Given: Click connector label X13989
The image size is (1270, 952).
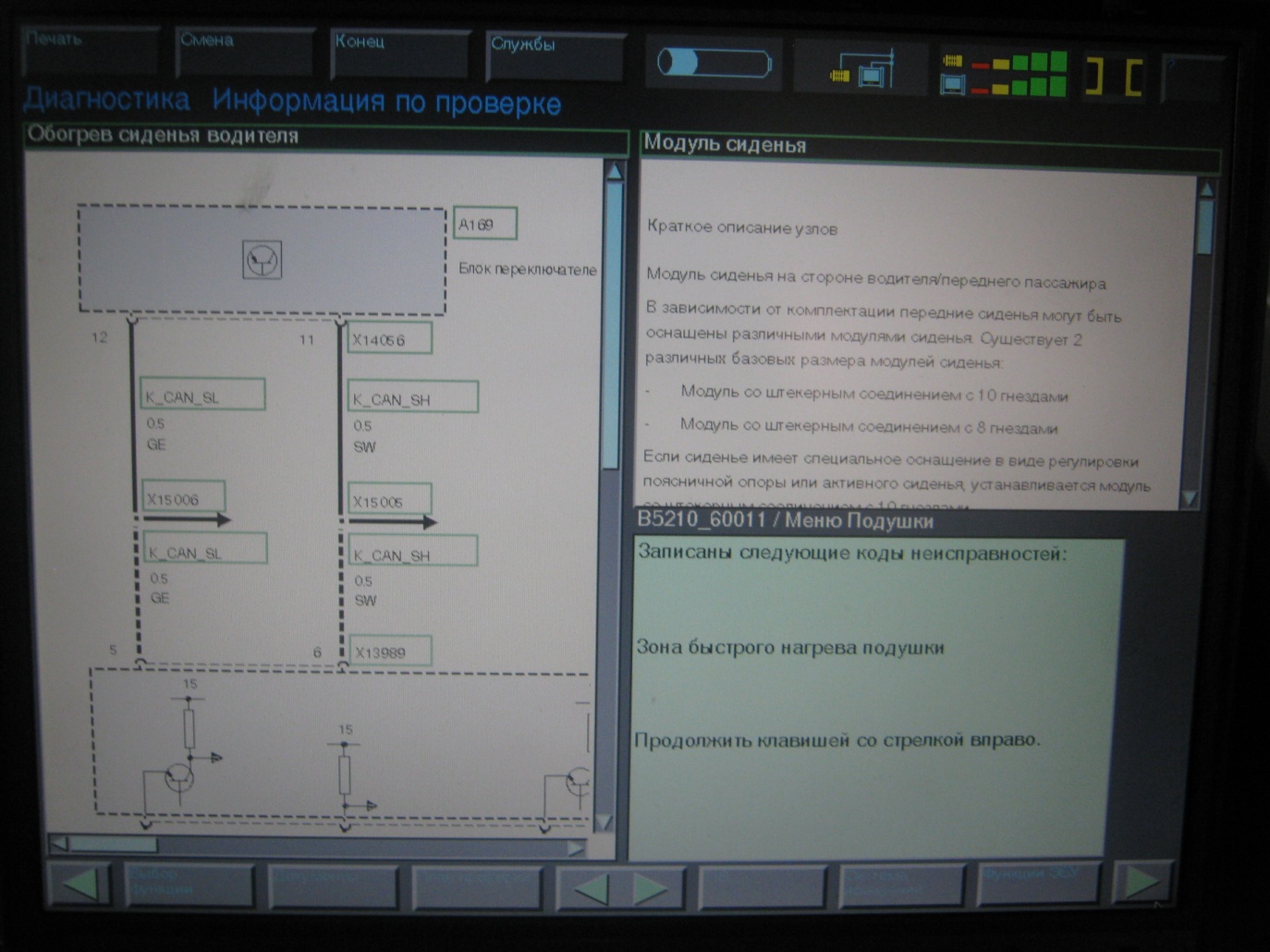Looking at the screenshot, I should (390, 651).
